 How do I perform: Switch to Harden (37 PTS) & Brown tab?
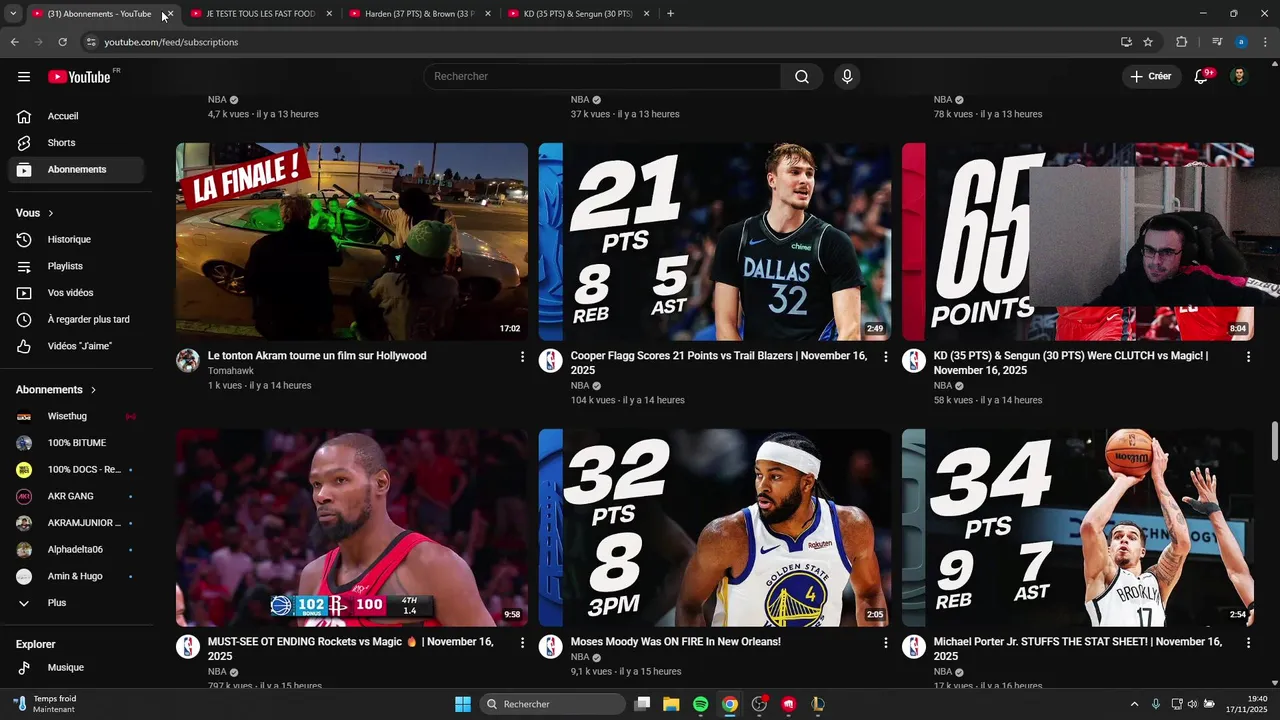[x=420, y=14]
